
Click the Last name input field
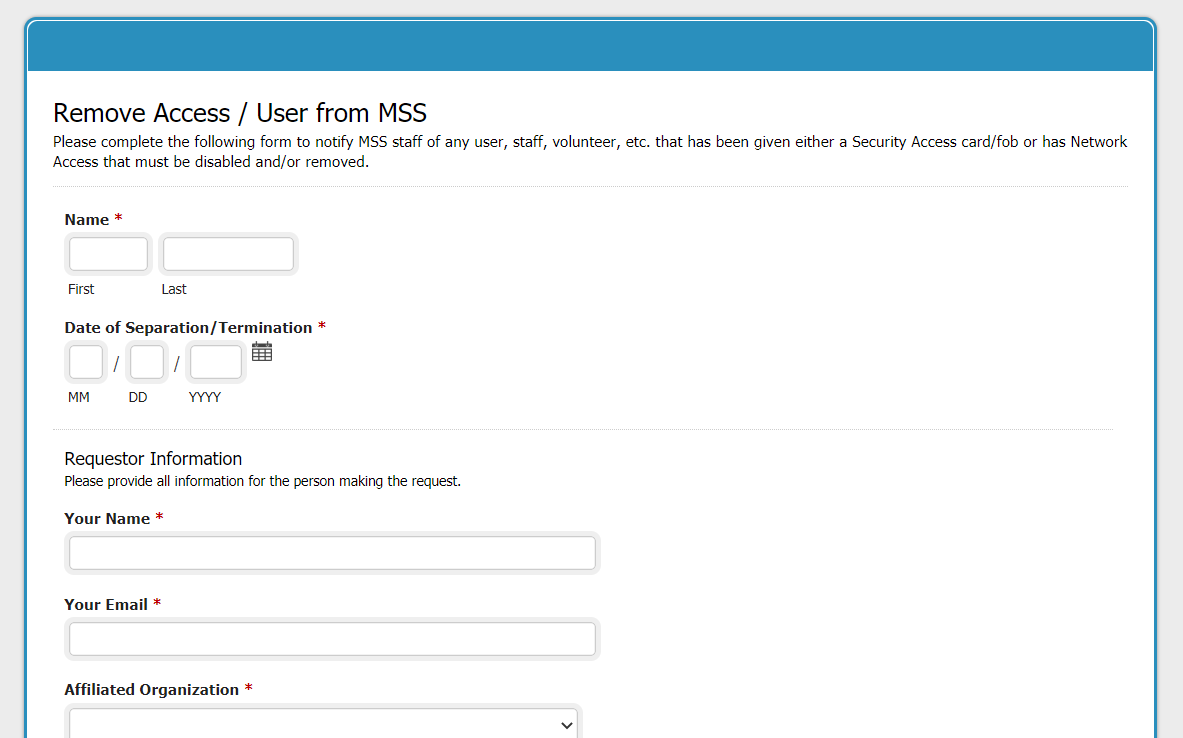[x=229, y=254]
